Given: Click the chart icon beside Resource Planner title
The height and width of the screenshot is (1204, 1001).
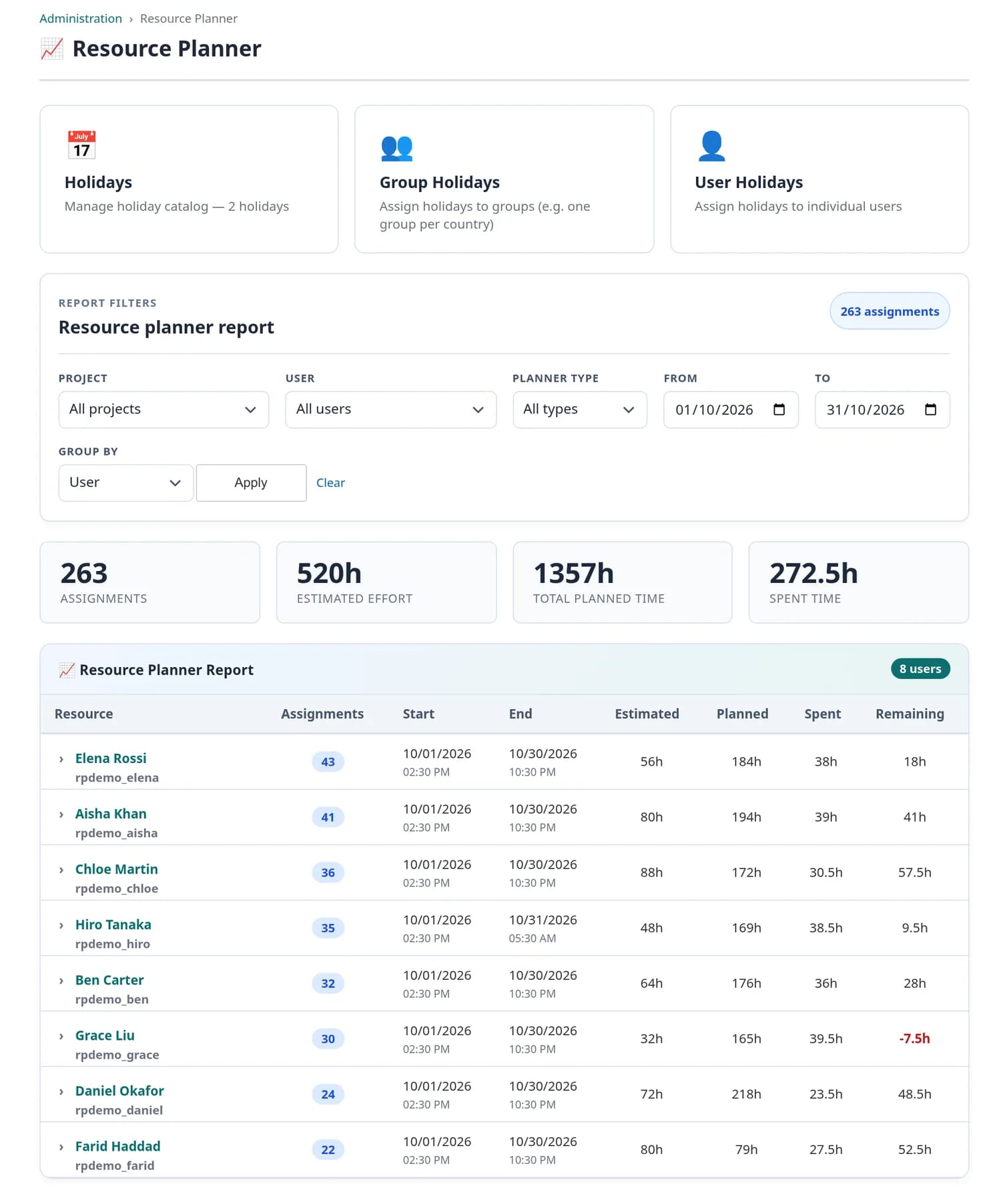Looking at the screenshot, I should pos(51,49).
